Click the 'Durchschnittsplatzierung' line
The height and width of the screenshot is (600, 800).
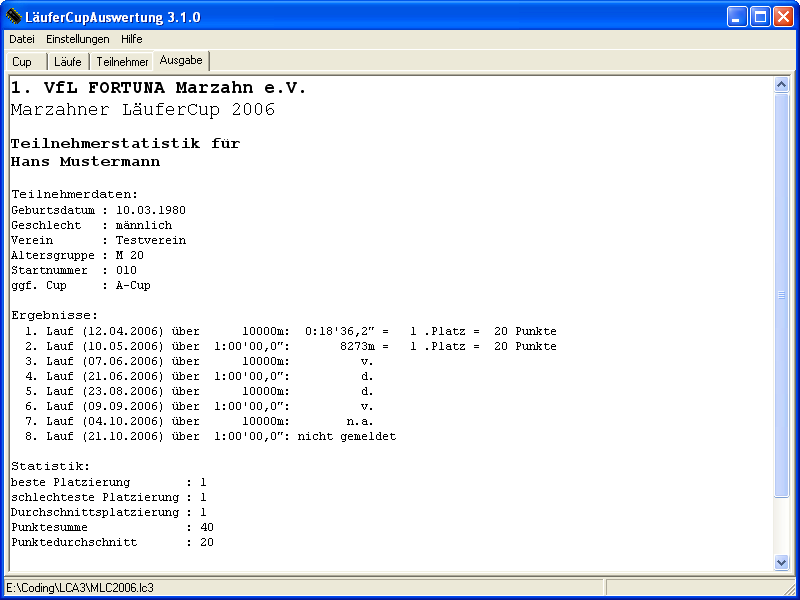point(109,512)
